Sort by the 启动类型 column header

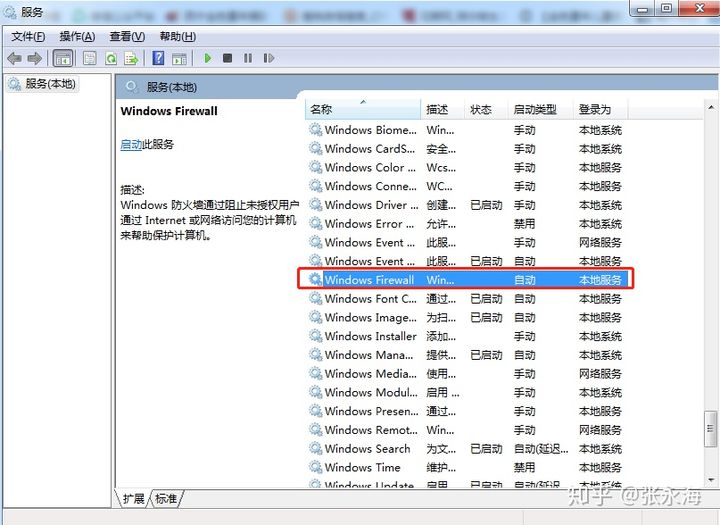535,109
